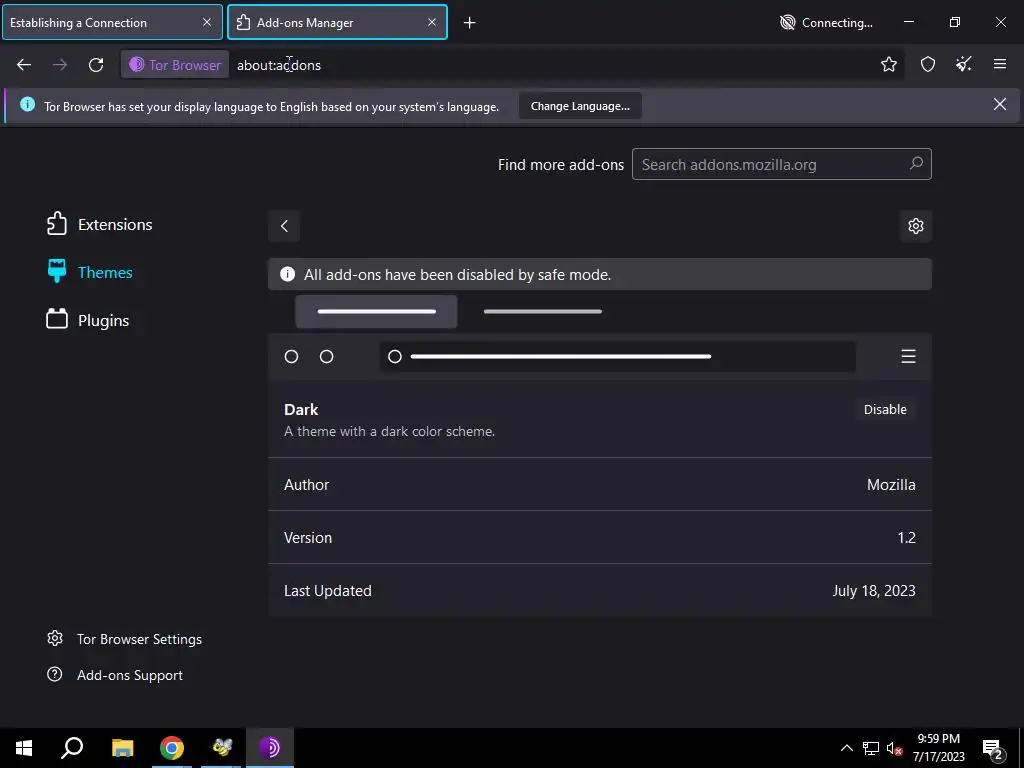The height and width of the screenshot is (768, 1024).
Task: Click the version value 1.2
Action: (x=906, y=537)
